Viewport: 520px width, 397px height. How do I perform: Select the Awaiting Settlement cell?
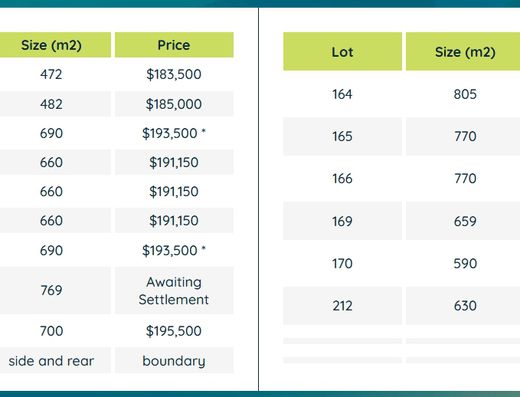[174, 290]
